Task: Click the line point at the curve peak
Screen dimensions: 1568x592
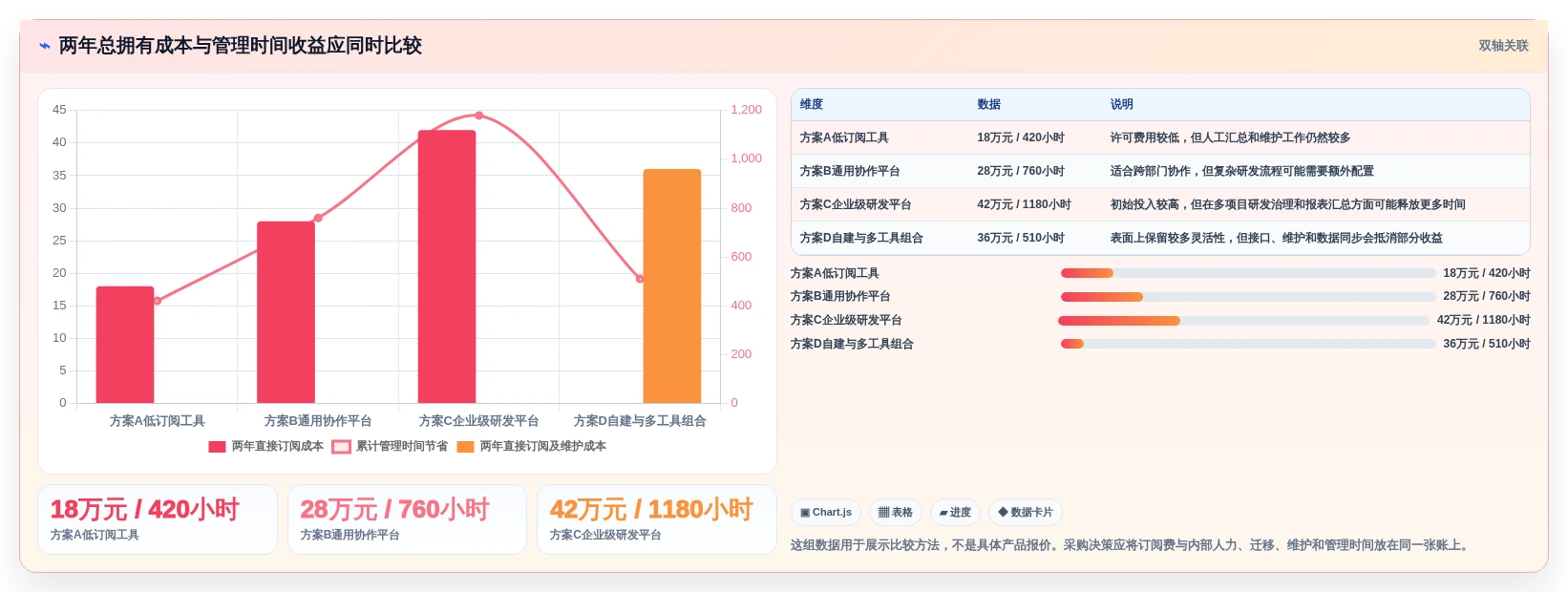Action: [479, 116]
